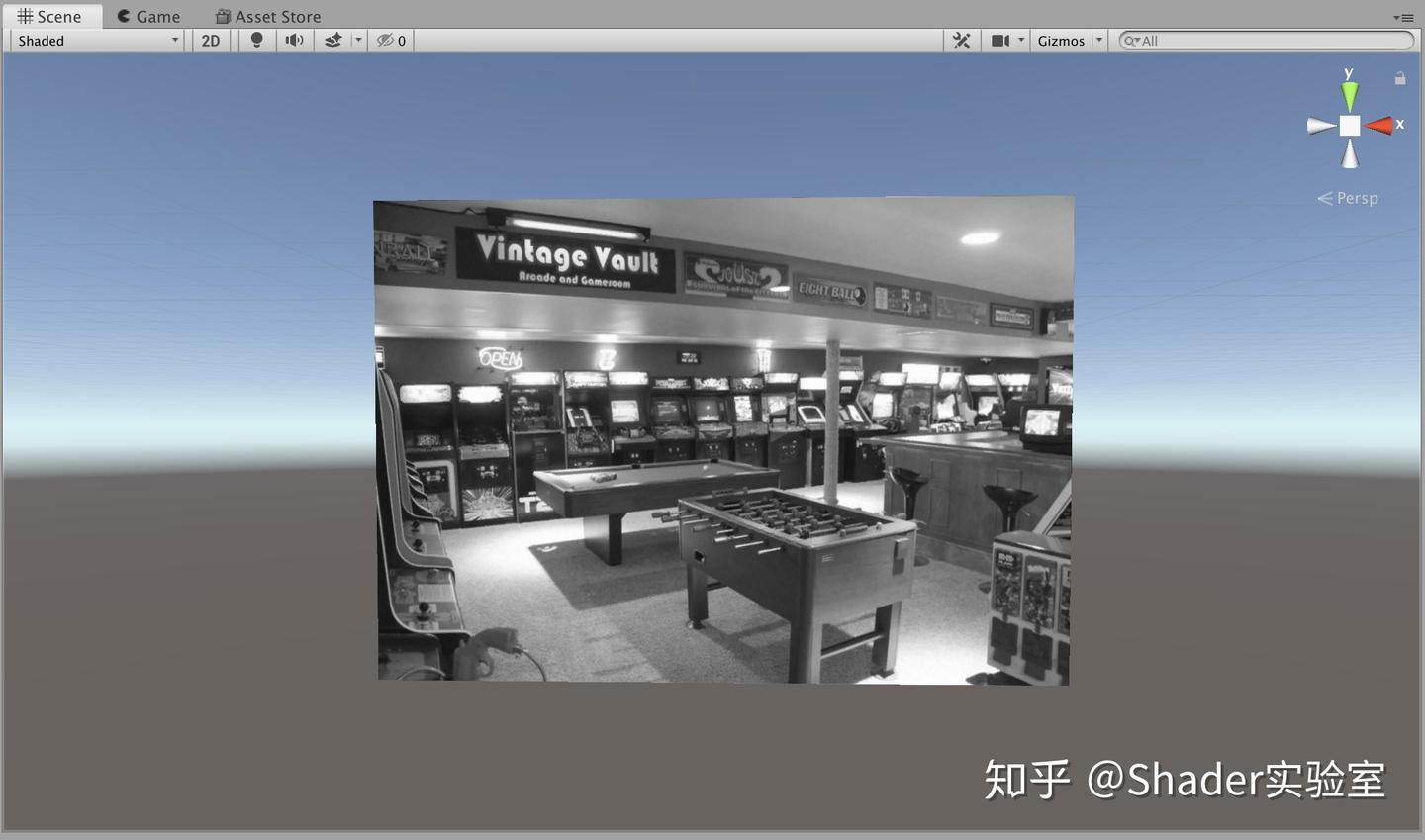
Task: Toggle 2D view mode
Action: pyautogui.click(x=211, y=41)
